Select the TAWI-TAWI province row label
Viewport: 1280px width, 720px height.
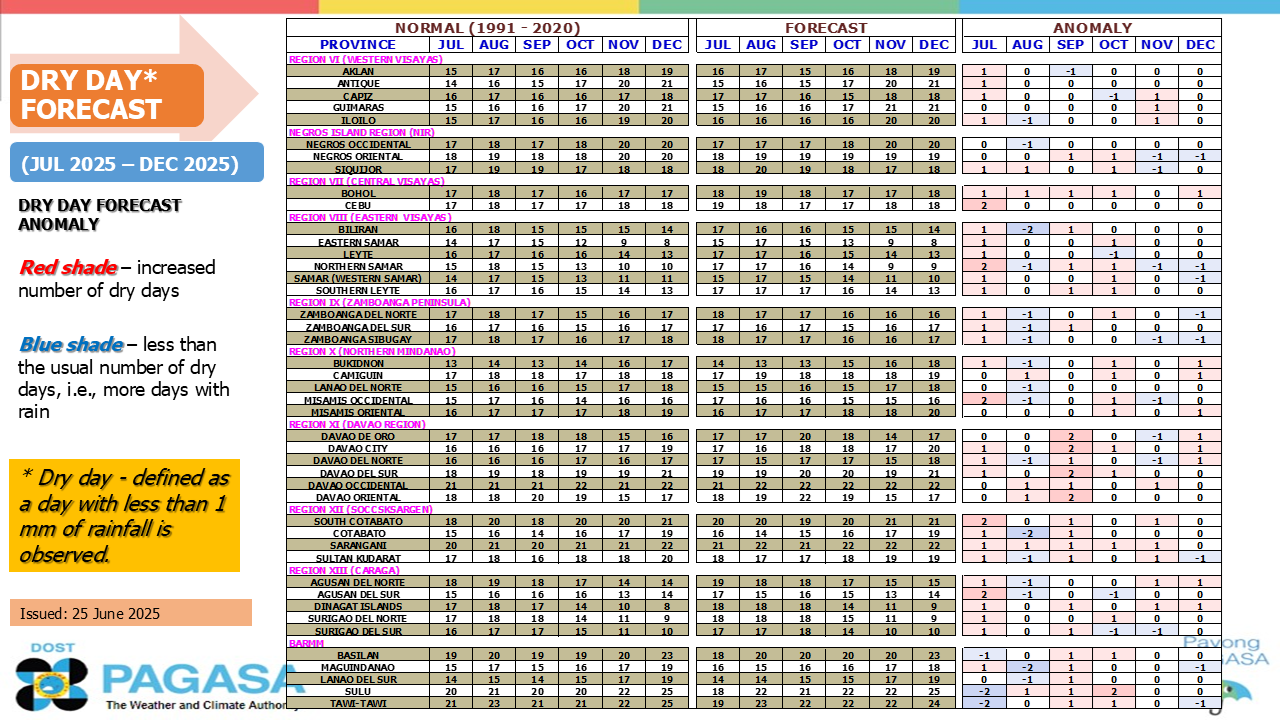click(x=358, y=703)
